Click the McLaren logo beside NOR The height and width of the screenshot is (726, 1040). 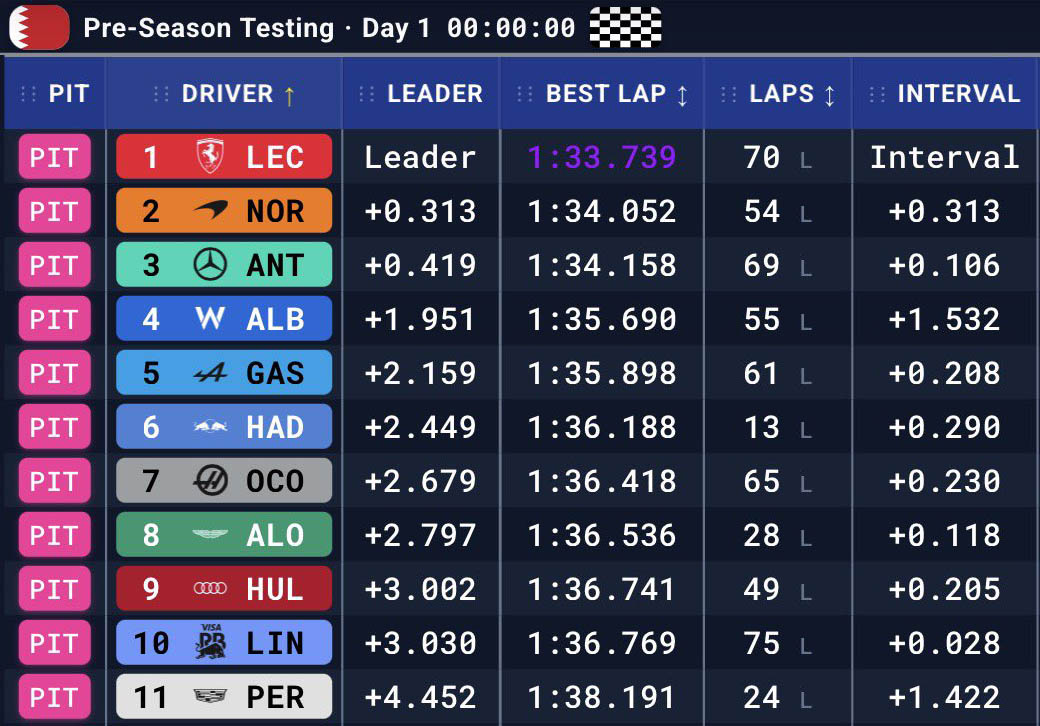click(x=209, y=211)
